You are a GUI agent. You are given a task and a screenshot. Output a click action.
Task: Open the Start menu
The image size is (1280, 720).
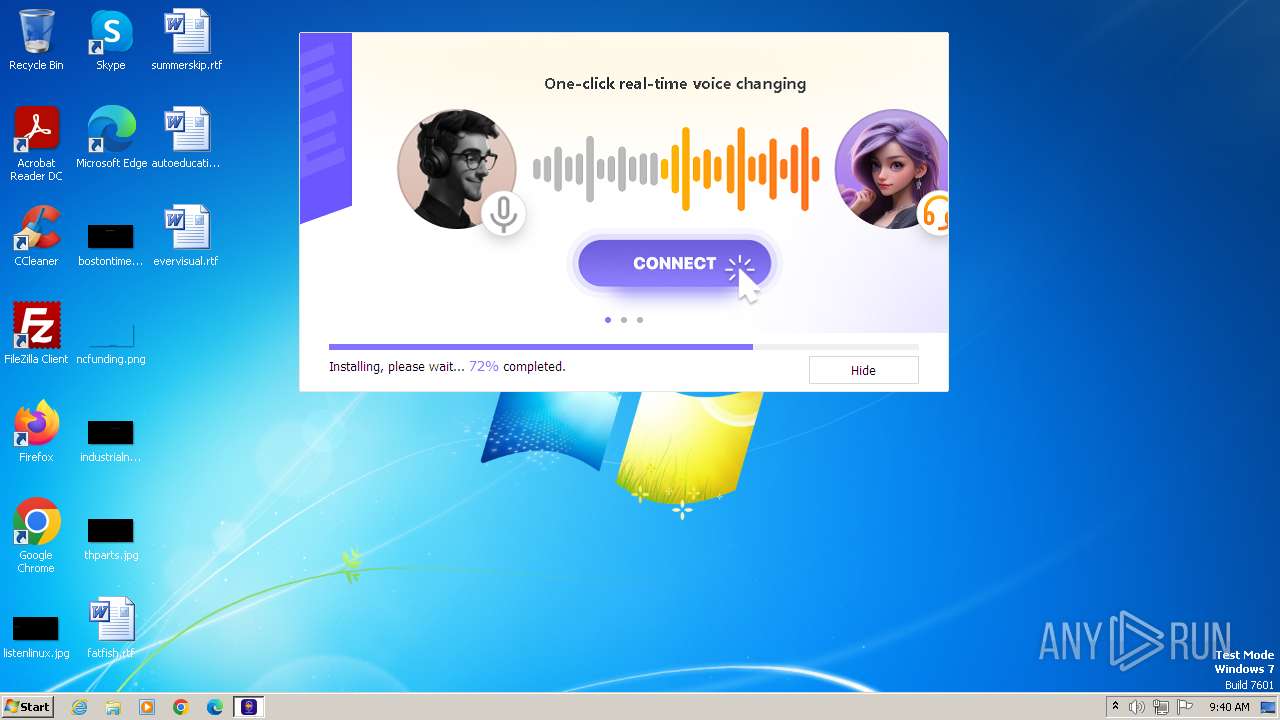[x=27, y=707]
